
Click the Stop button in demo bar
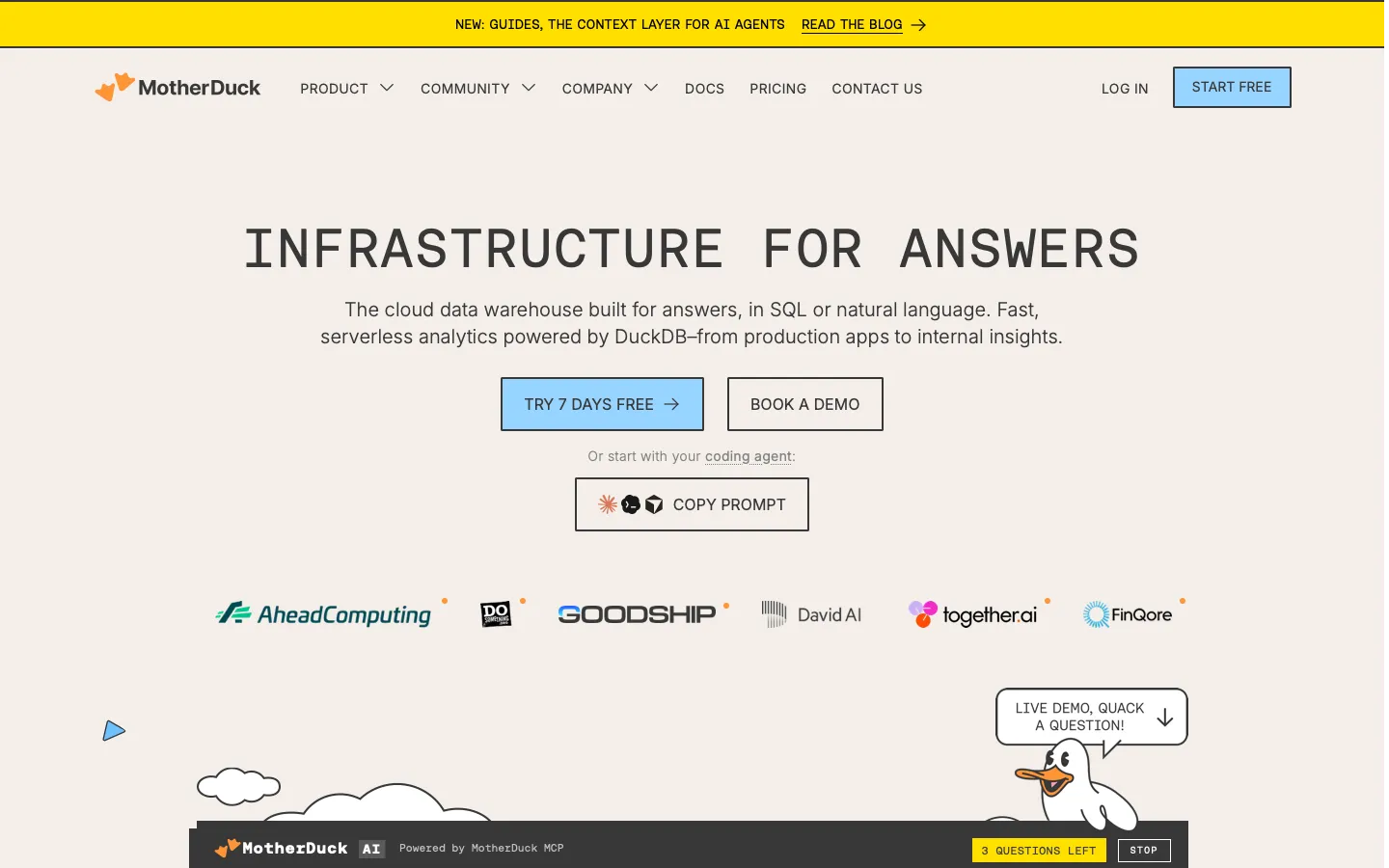tap(1144, 851)
